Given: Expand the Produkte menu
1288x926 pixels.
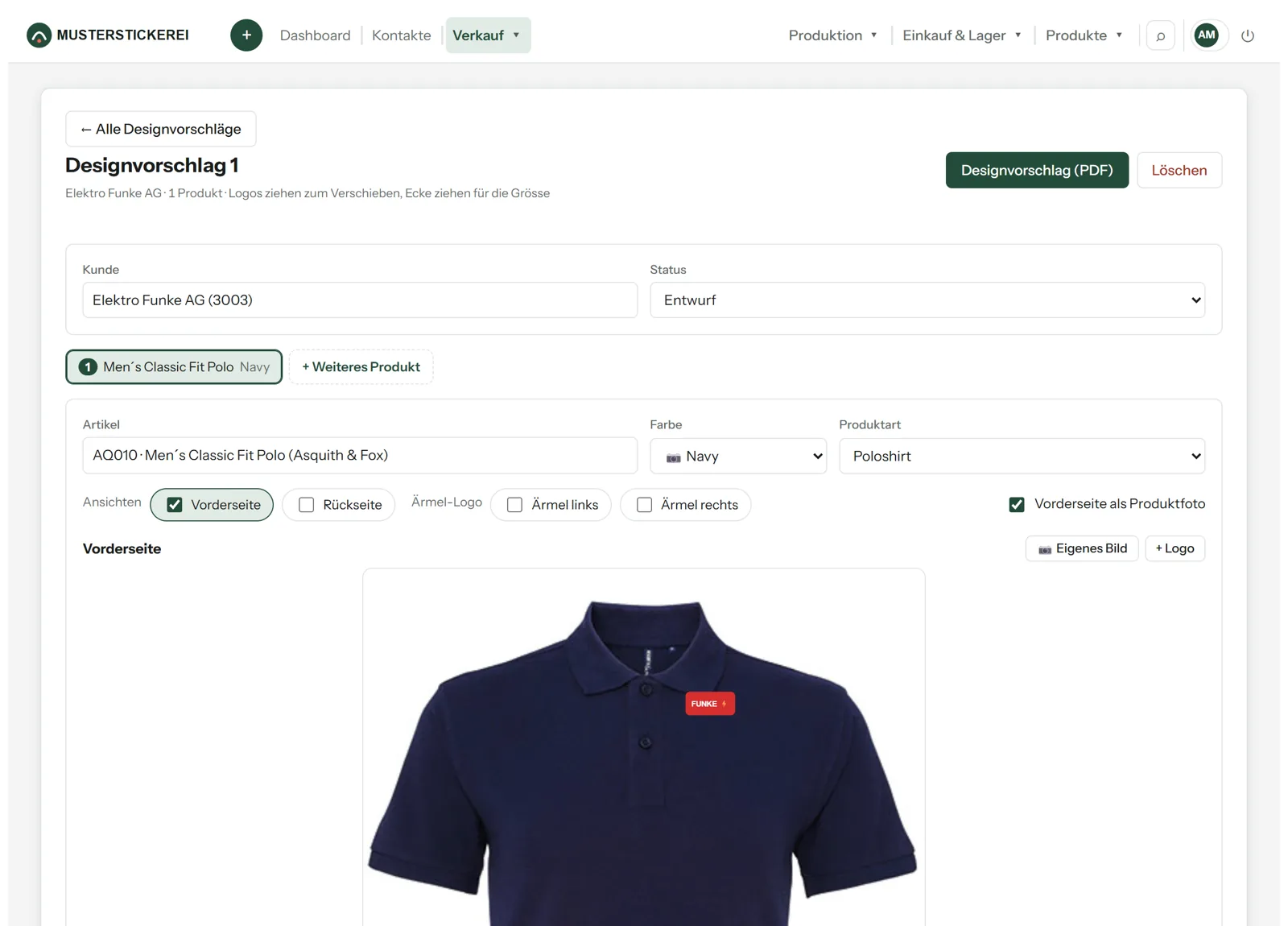Looking at the screenshot, I should coord(1084,35).
